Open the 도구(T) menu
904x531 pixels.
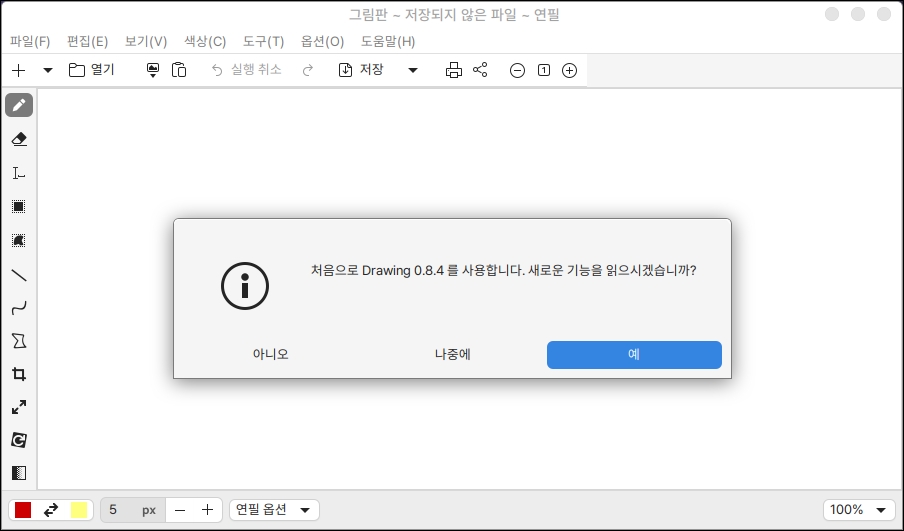pos(262,41)
